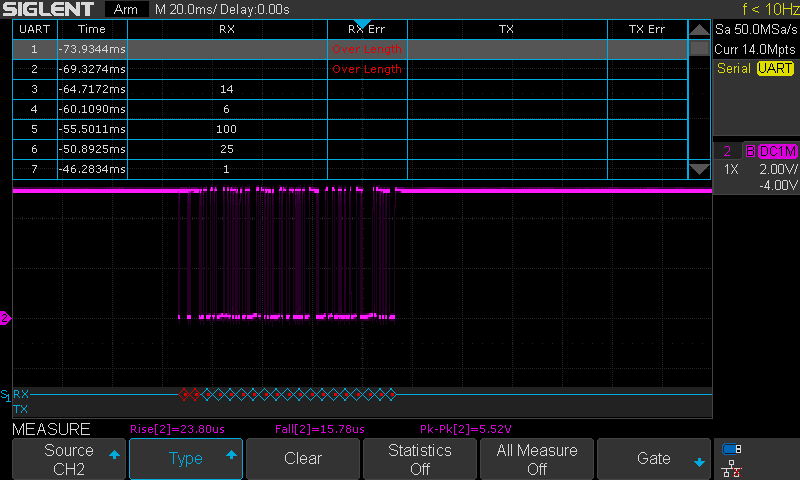Click the blue trigger position marker
The height and width of the screenshot is (480, 800).
(362, 23)
